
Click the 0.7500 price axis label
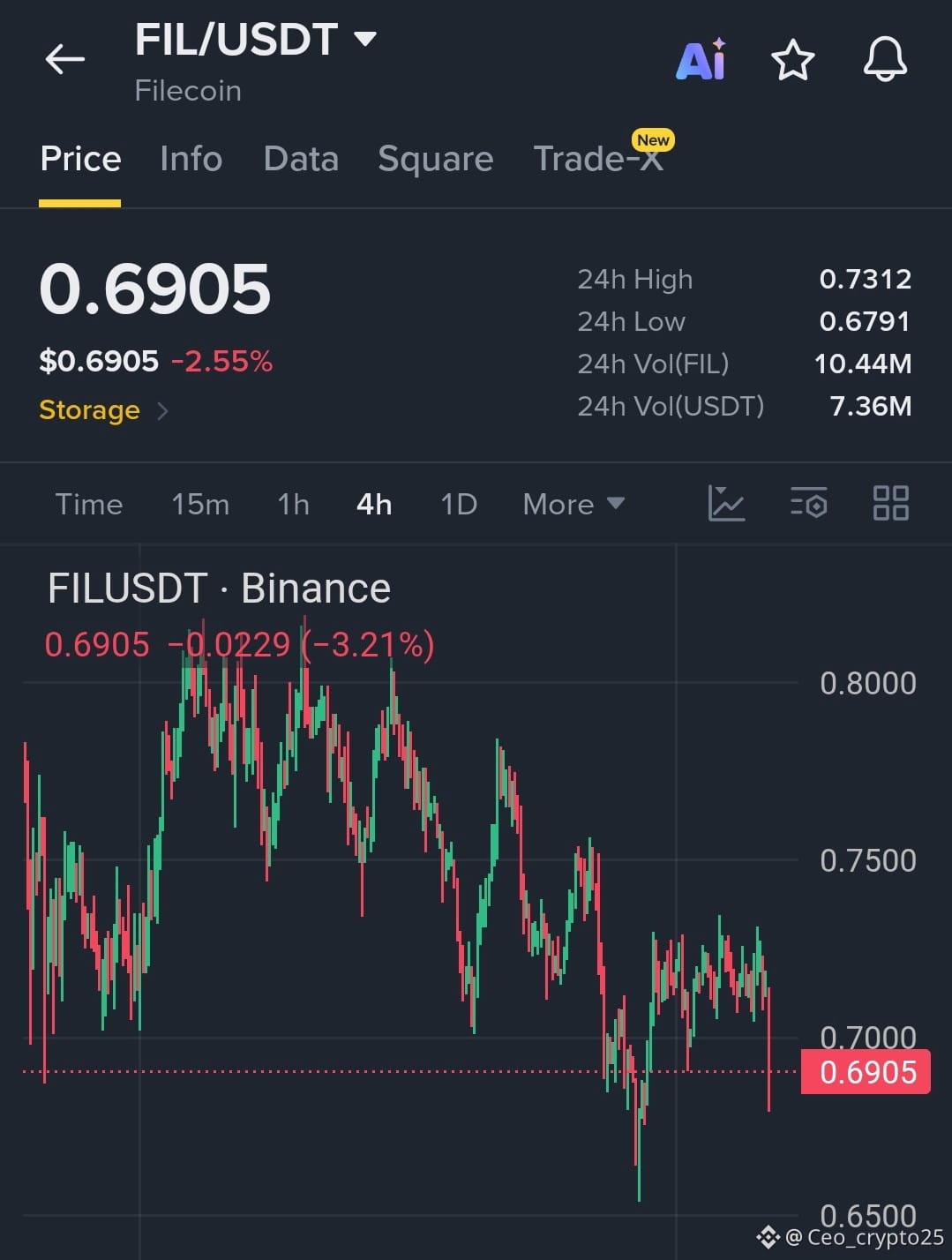[868, 861]
